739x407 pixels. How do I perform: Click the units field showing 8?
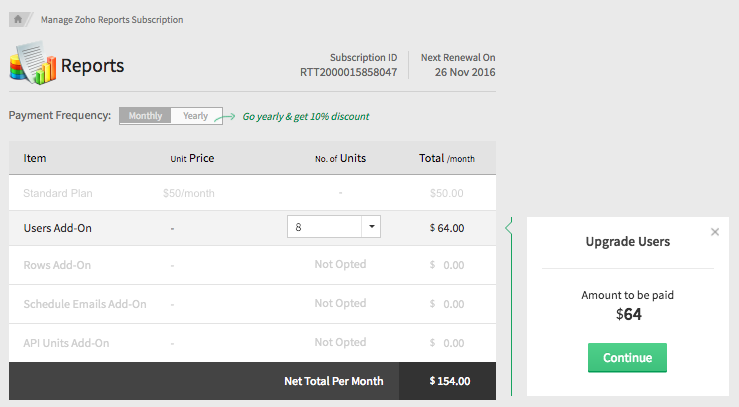tap(323, 227)
